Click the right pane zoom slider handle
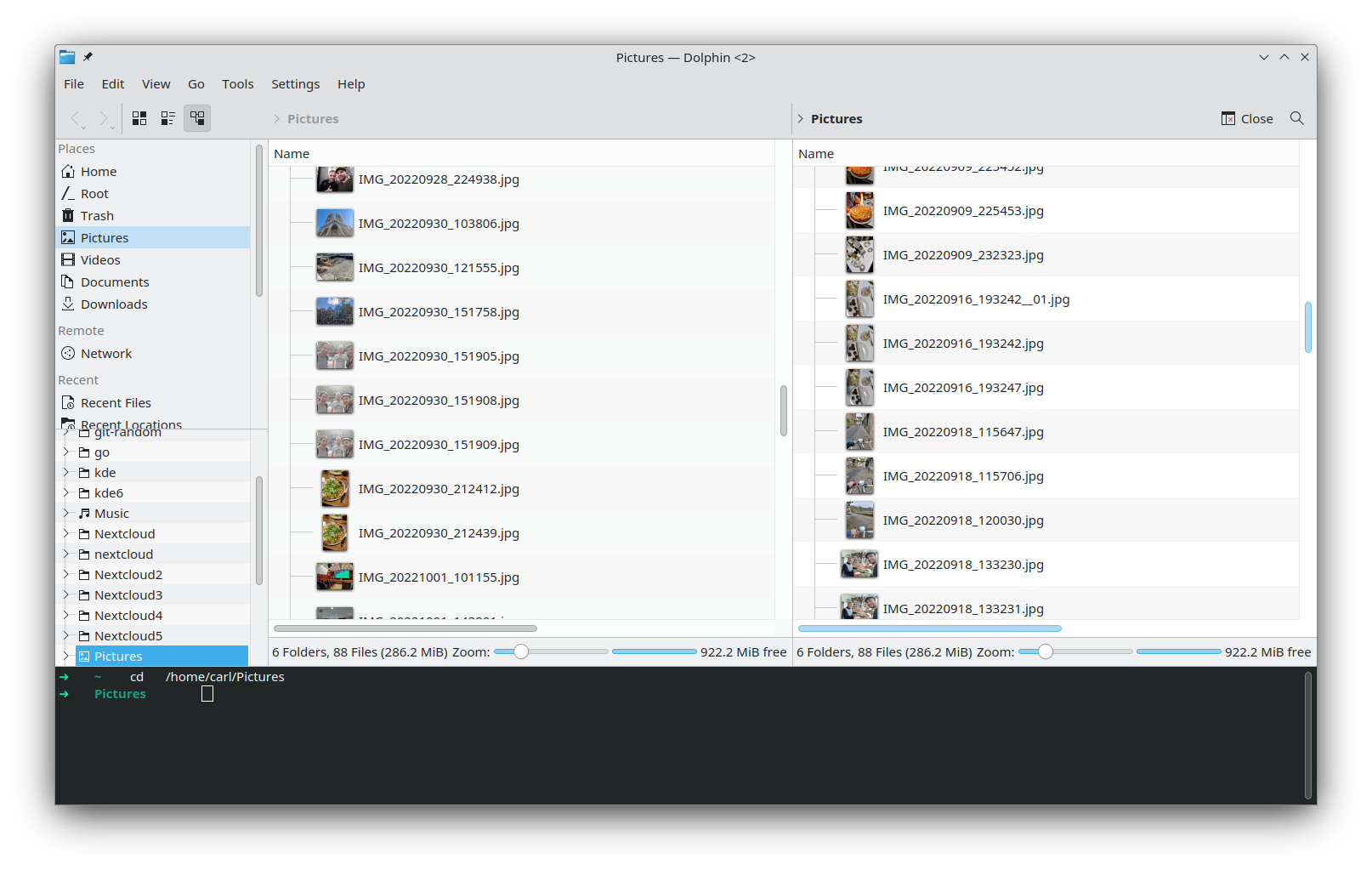1372x870 pixels. (x=1046, y=651)
